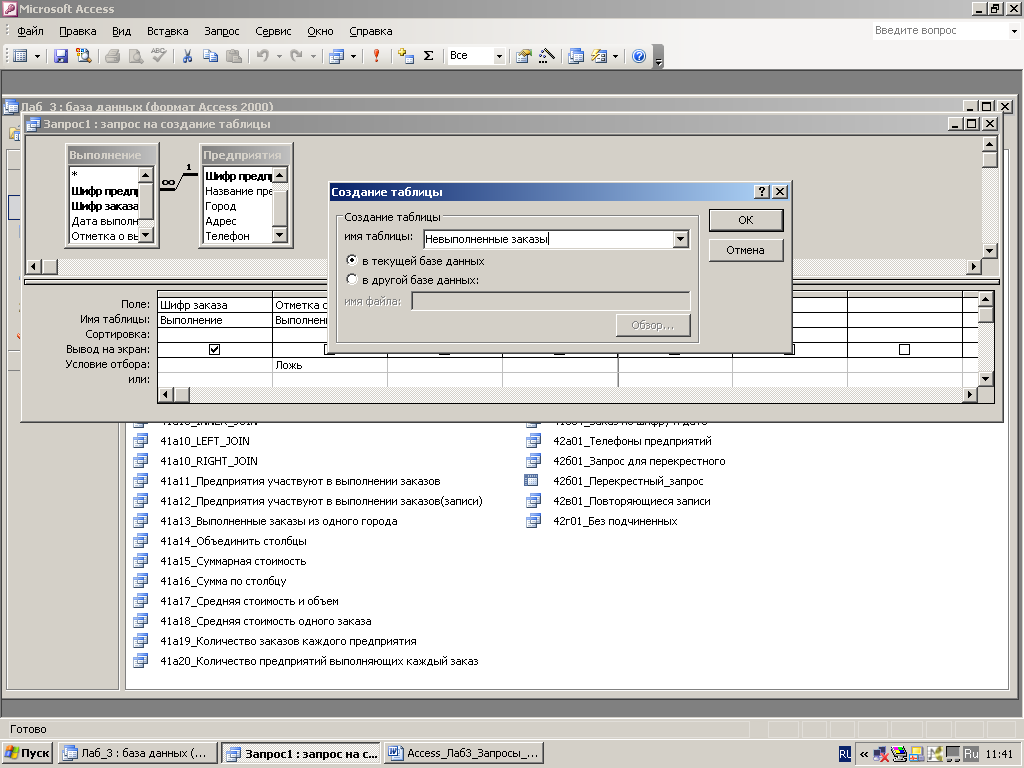Select the 'в текущей базе данных' option
1024x768 pixels.
click(x=352, y=260)
